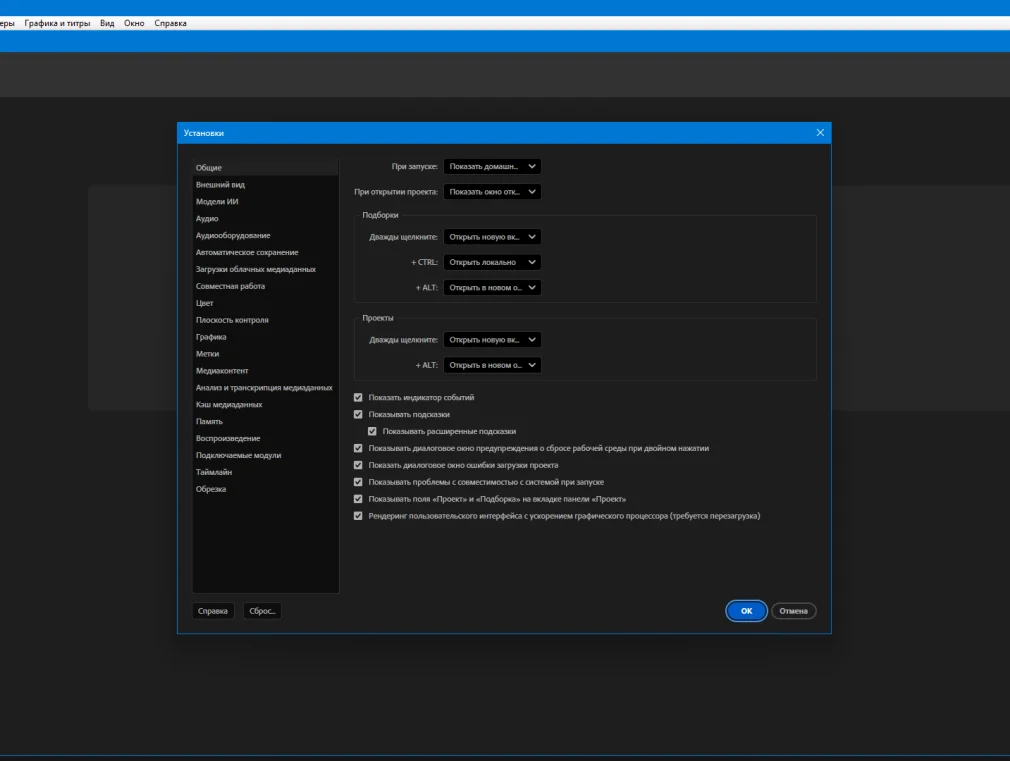Select Автоматическое сохранение settings category
The width and height of the screenshot is (1010, 761).
coord(246,253)
